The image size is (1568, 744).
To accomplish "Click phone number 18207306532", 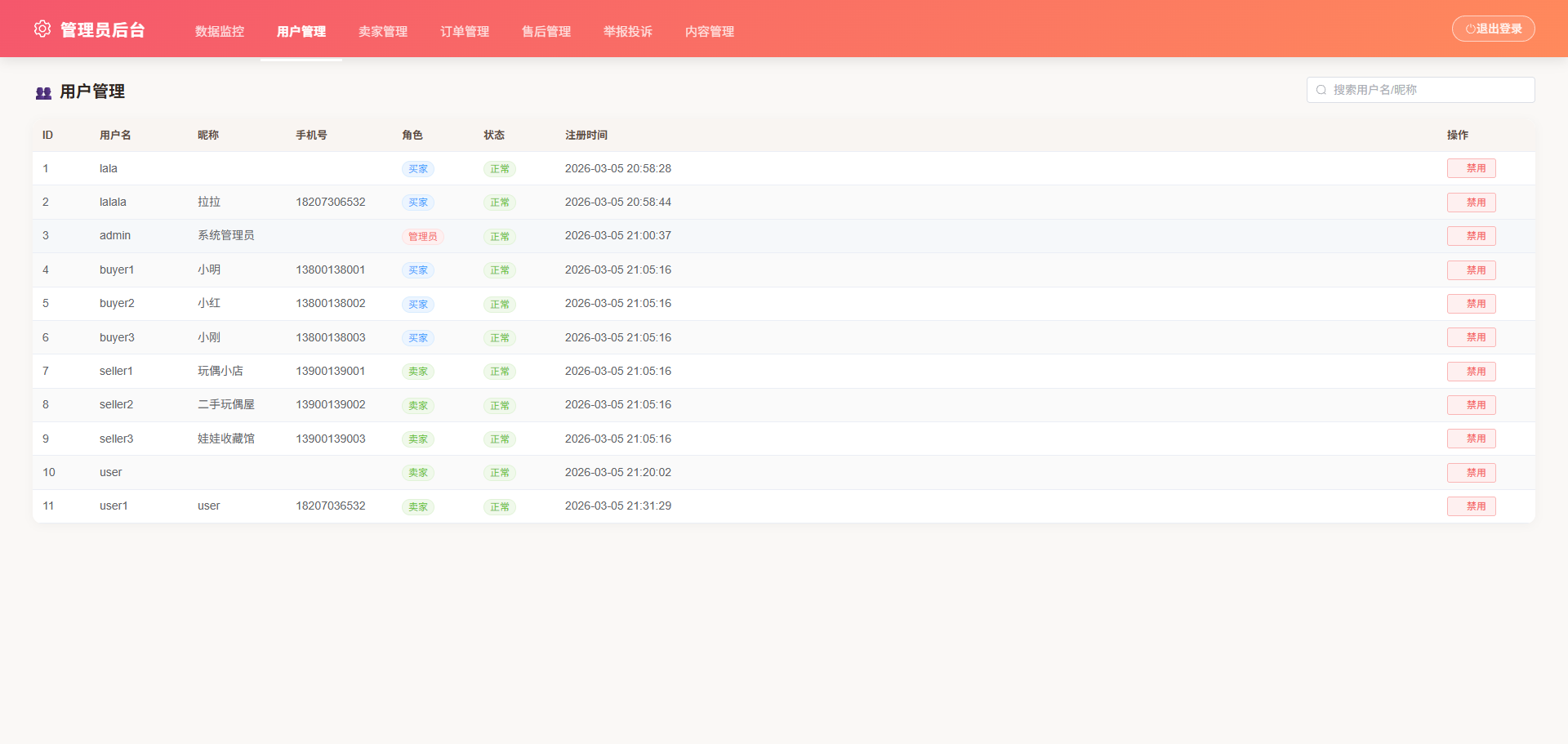I will click(331, 202).
